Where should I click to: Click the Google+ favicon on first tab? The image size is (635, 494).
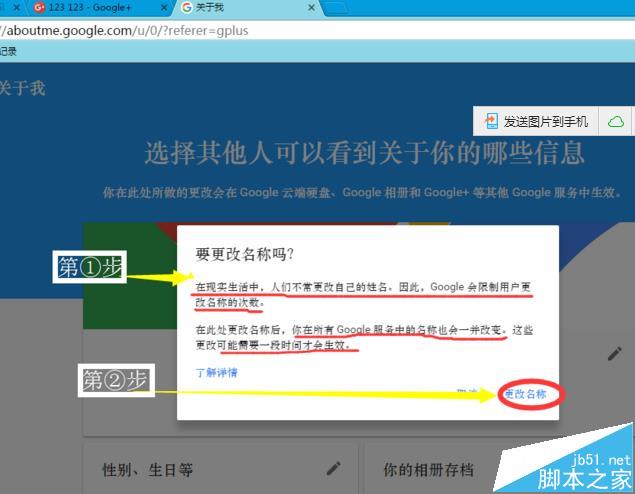point(39,7)
